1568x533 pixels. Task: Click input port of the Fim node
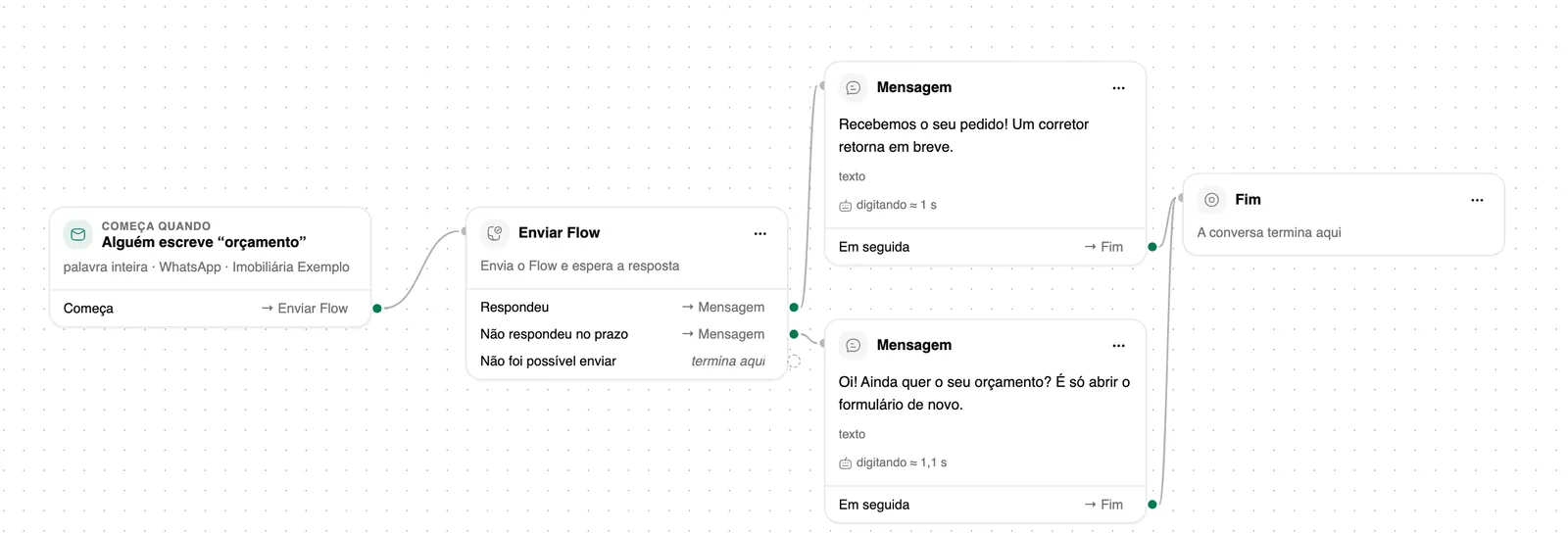(x=1181, y=198)
